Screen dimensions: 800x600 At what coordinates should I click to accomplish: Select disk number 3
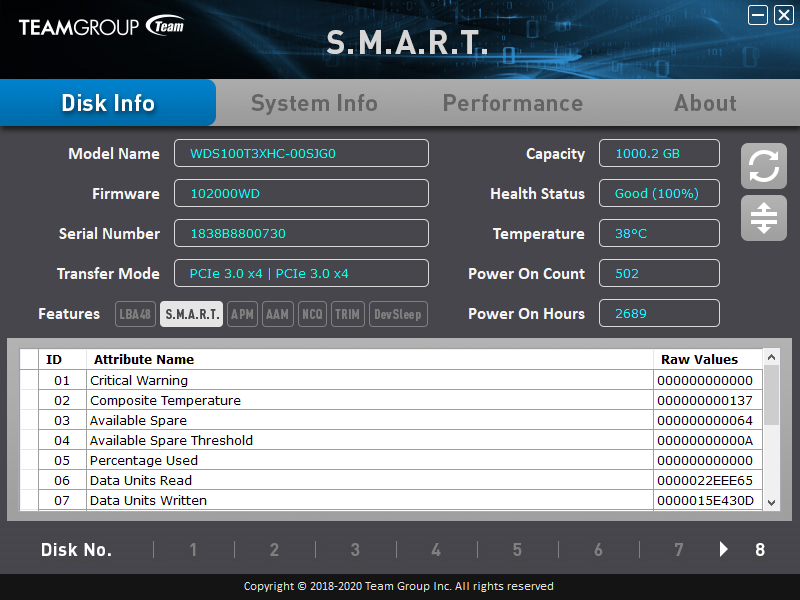(x=355, y=549)
